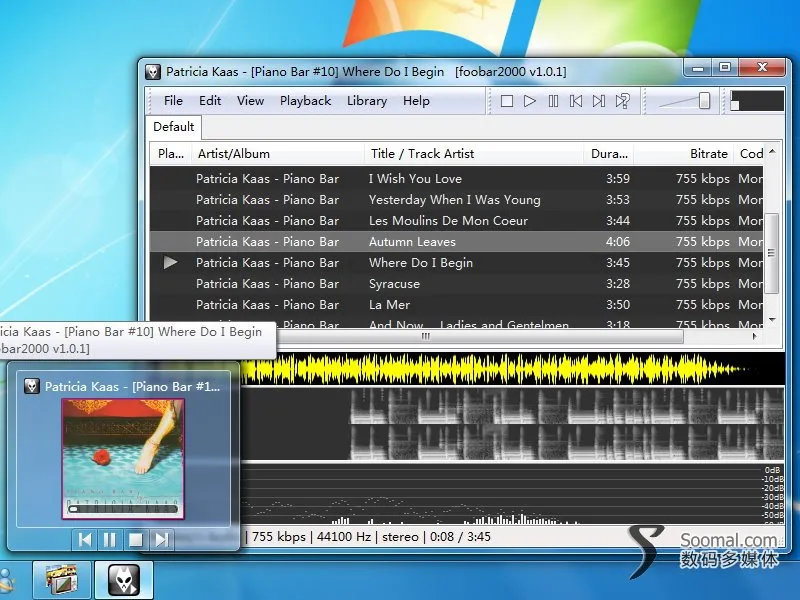
Task: Sort by the Duration column header
Action: (x=609, y=154)
